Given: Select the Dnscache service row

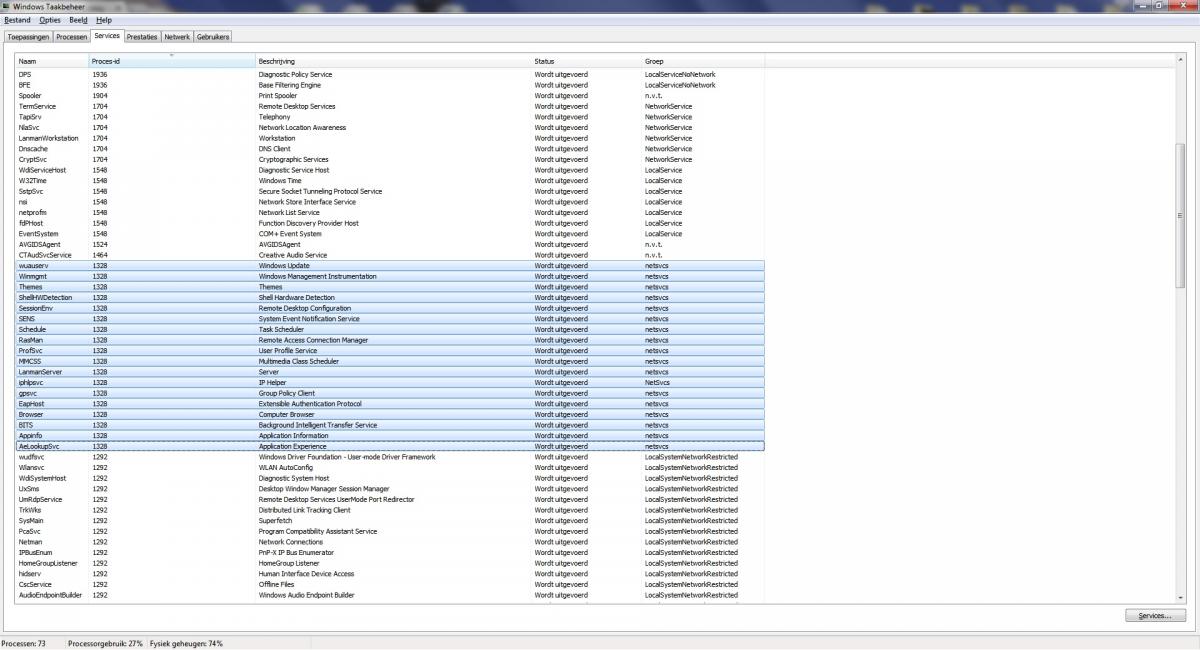Looking at the screenshot, I should coord(391,149).
